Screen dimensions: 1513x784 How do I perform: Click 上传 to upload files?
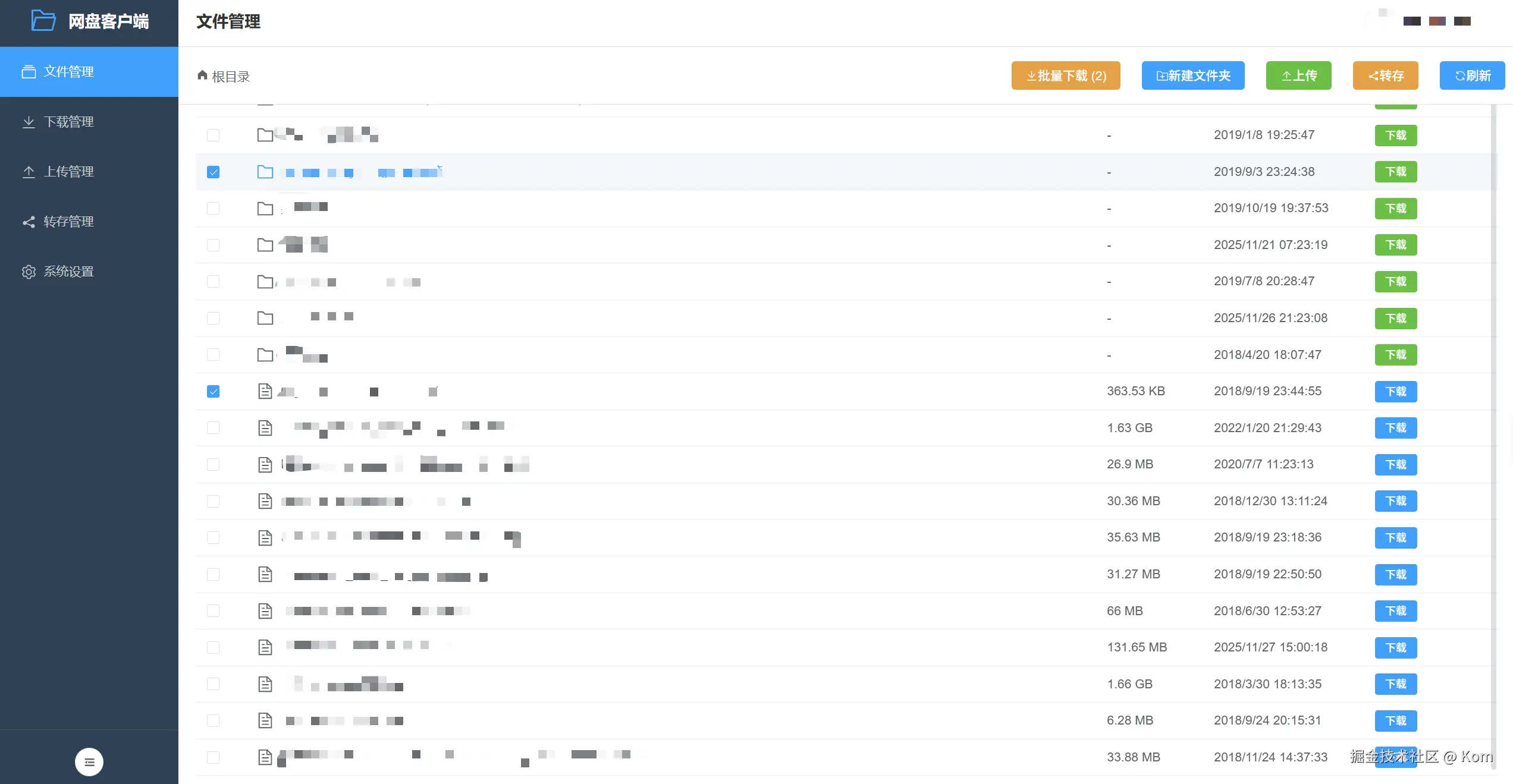coord(1299,75)
